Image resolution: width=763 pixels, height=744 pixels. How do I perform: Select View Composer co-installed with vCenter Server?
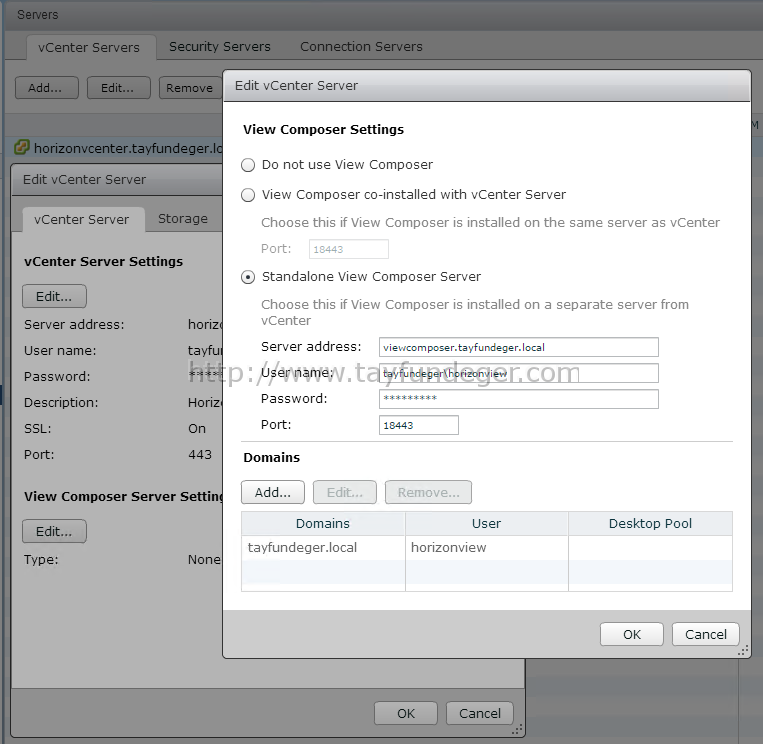(x=248, y=195)
